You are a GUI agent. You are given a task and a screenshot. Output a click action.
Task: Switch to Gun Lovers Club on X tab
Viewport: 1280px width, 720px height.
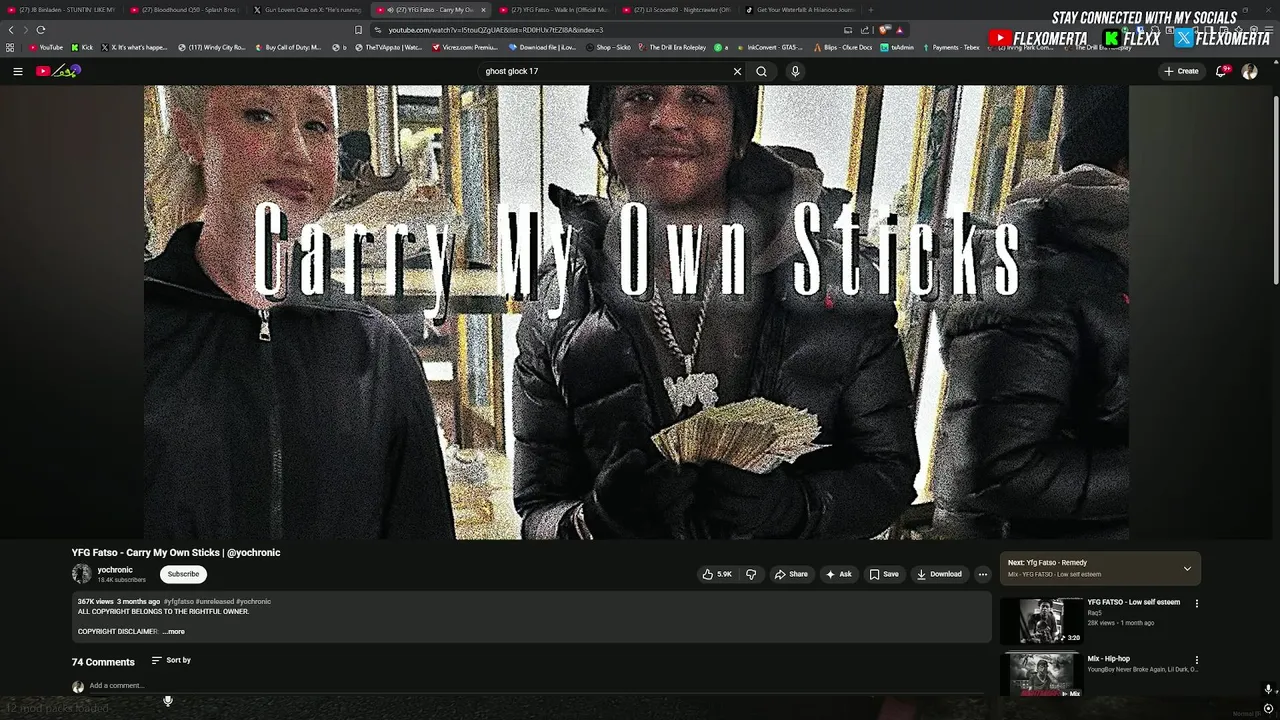point(308,10)
